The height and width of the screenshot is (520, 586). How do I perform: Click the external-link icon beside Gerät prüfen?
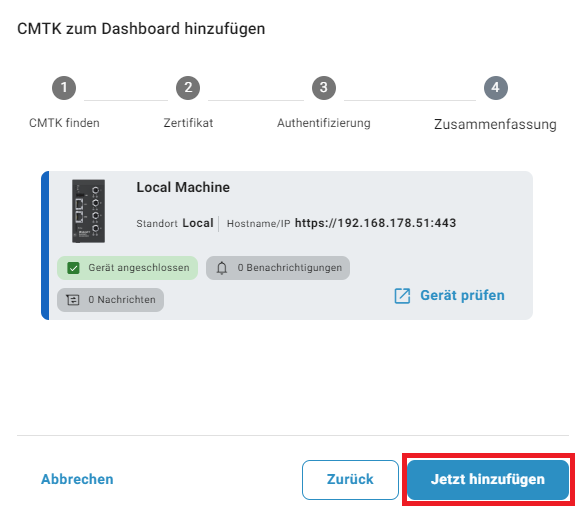click(403, 296)
